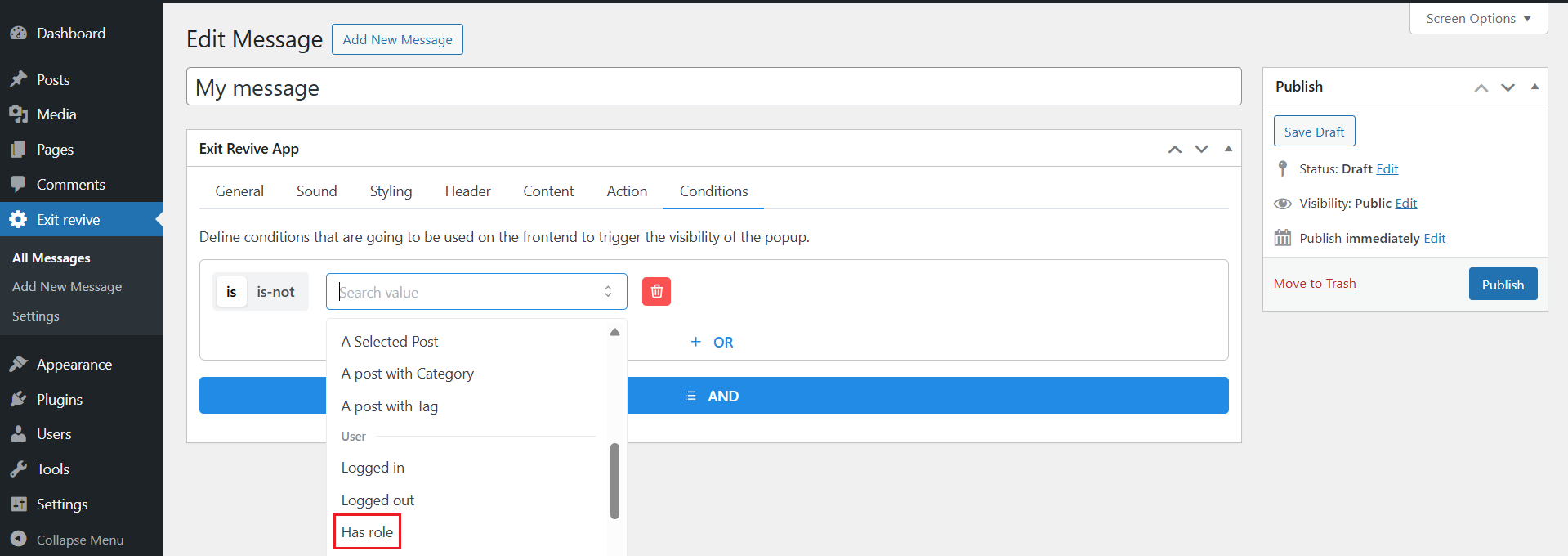Select the "is" condition toggle
This screenshot has width=1568, height=556.
(x=231, y=292)
